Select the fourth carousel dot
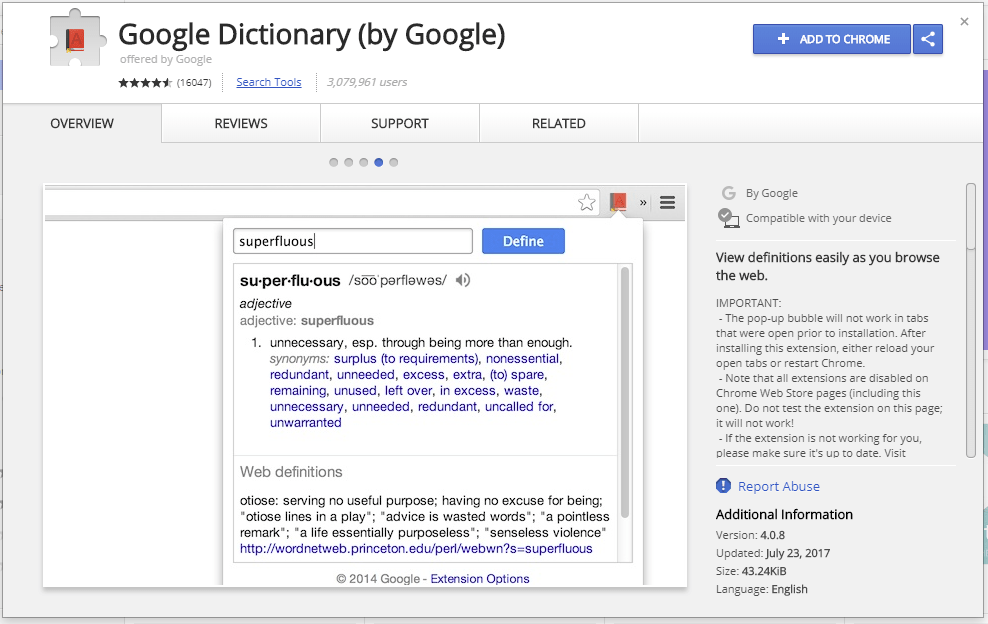The width and height of the screenshot is (988, 624). (378, 161)
